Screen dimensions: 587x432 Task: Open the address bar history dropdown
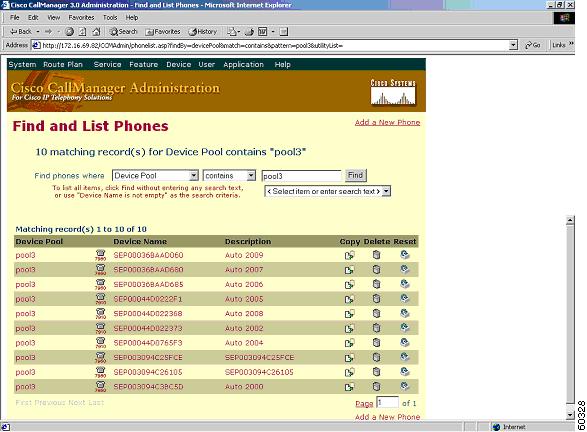point(514,45)
